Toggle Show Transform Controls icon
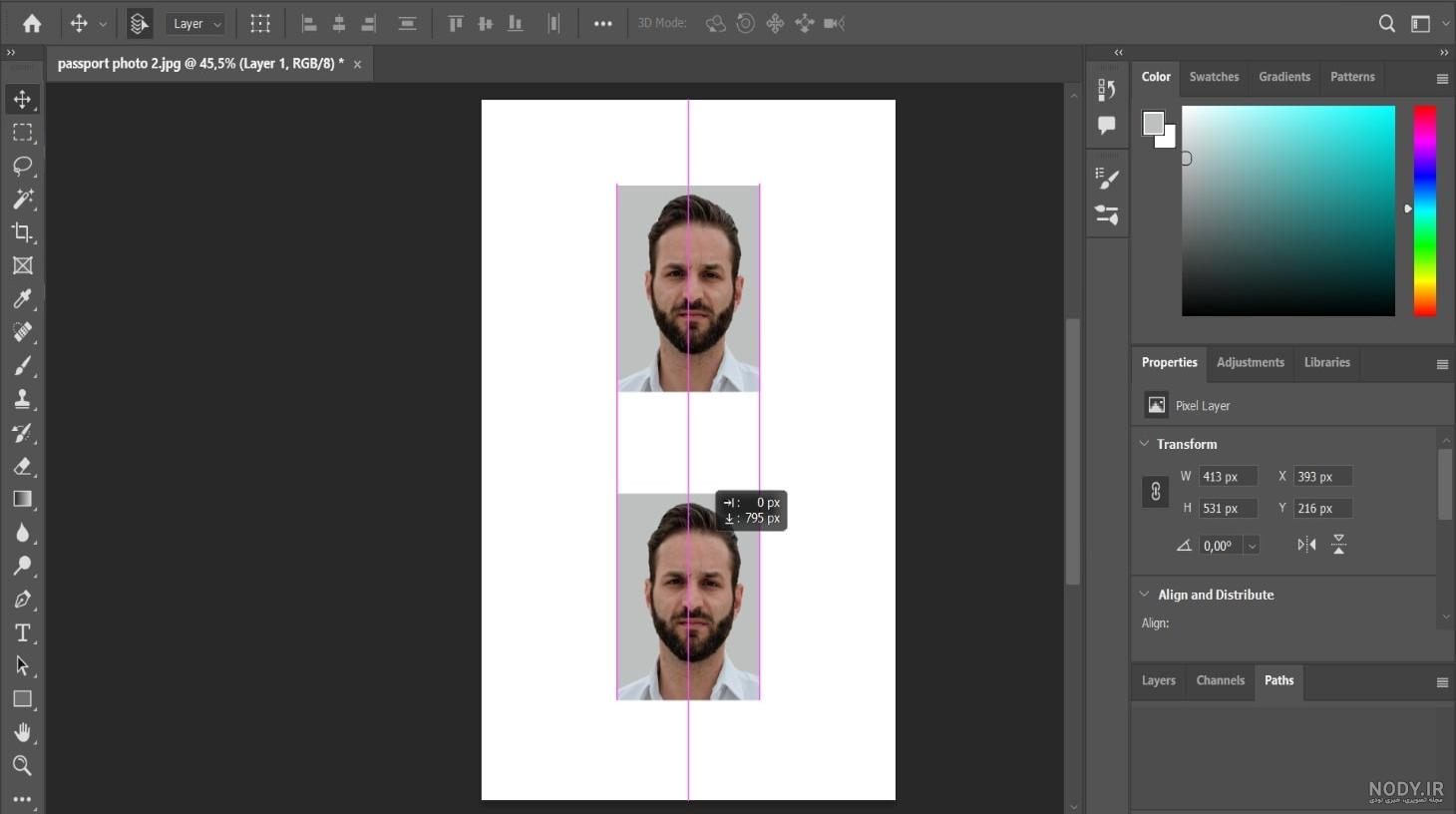1456x814 pixels. tap(260, 23)
